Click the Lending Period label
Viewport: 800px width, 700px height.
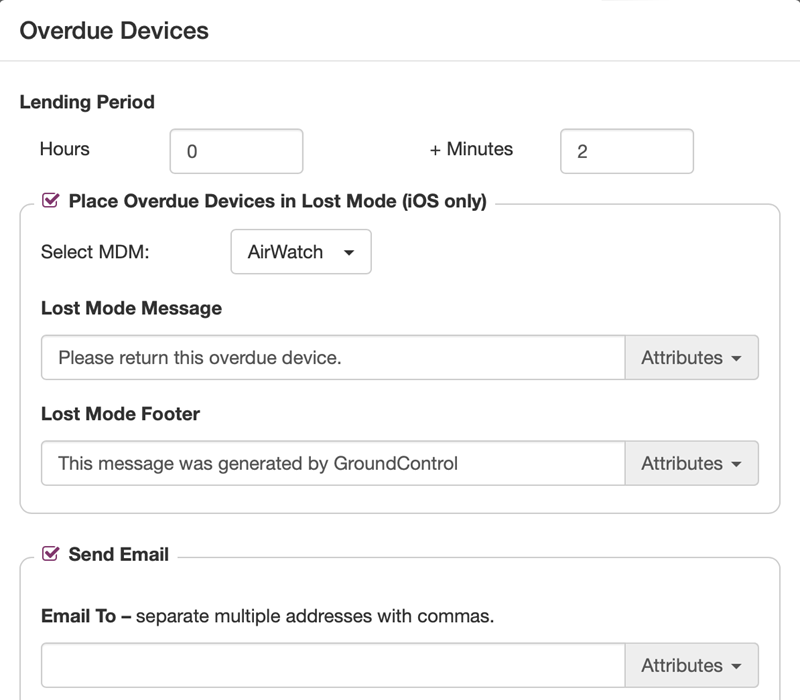[x=87, y=102]
